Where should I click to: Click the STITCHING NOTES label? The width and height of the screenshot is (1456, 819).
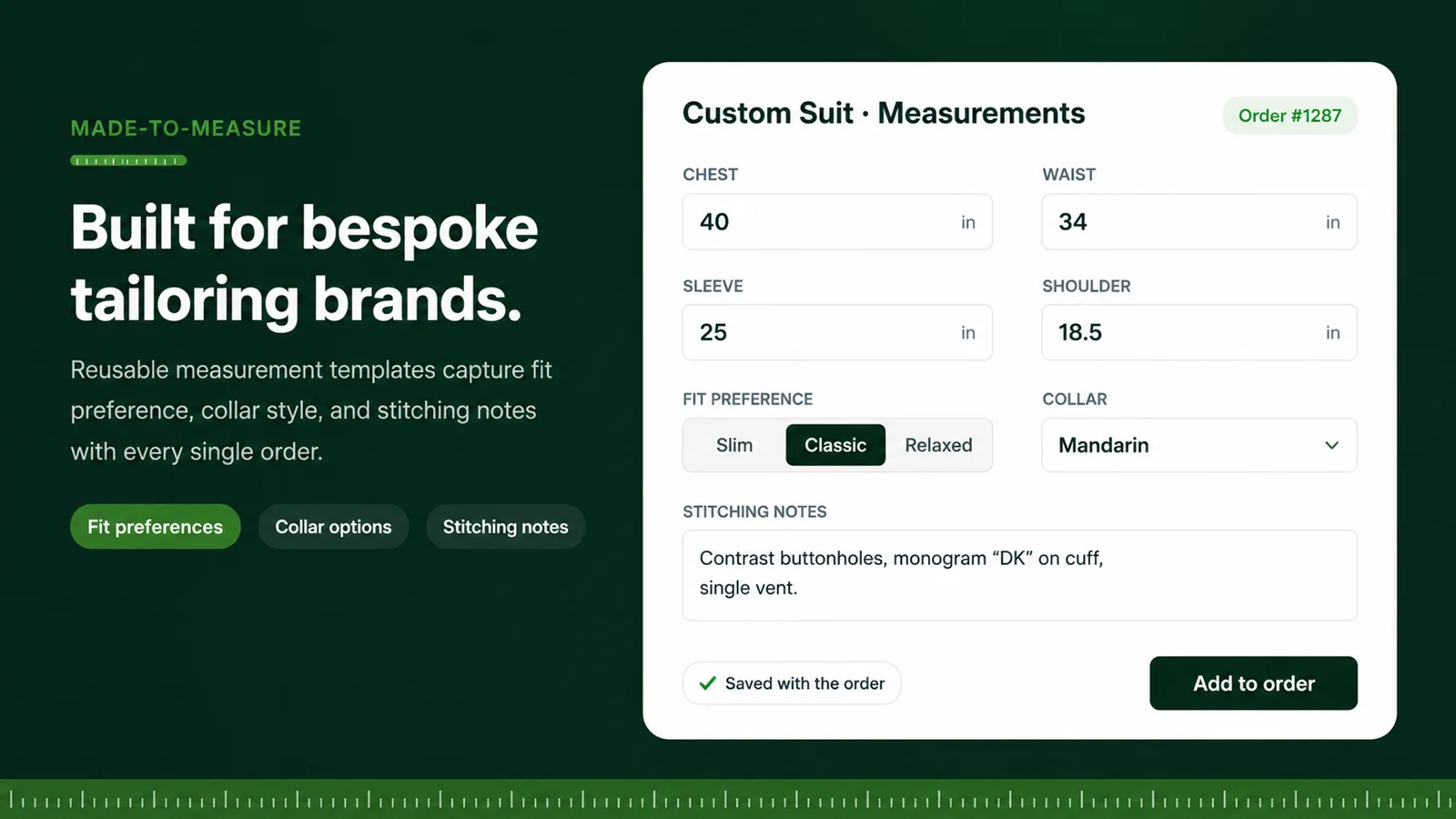(754, 512)
